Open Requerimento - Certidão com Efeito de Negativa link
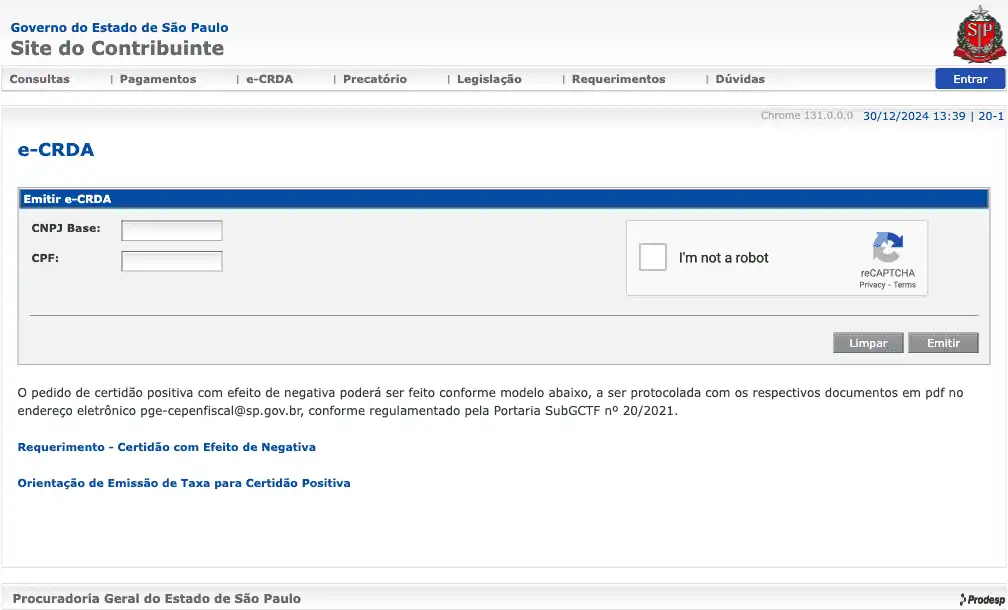 (167, 447)
